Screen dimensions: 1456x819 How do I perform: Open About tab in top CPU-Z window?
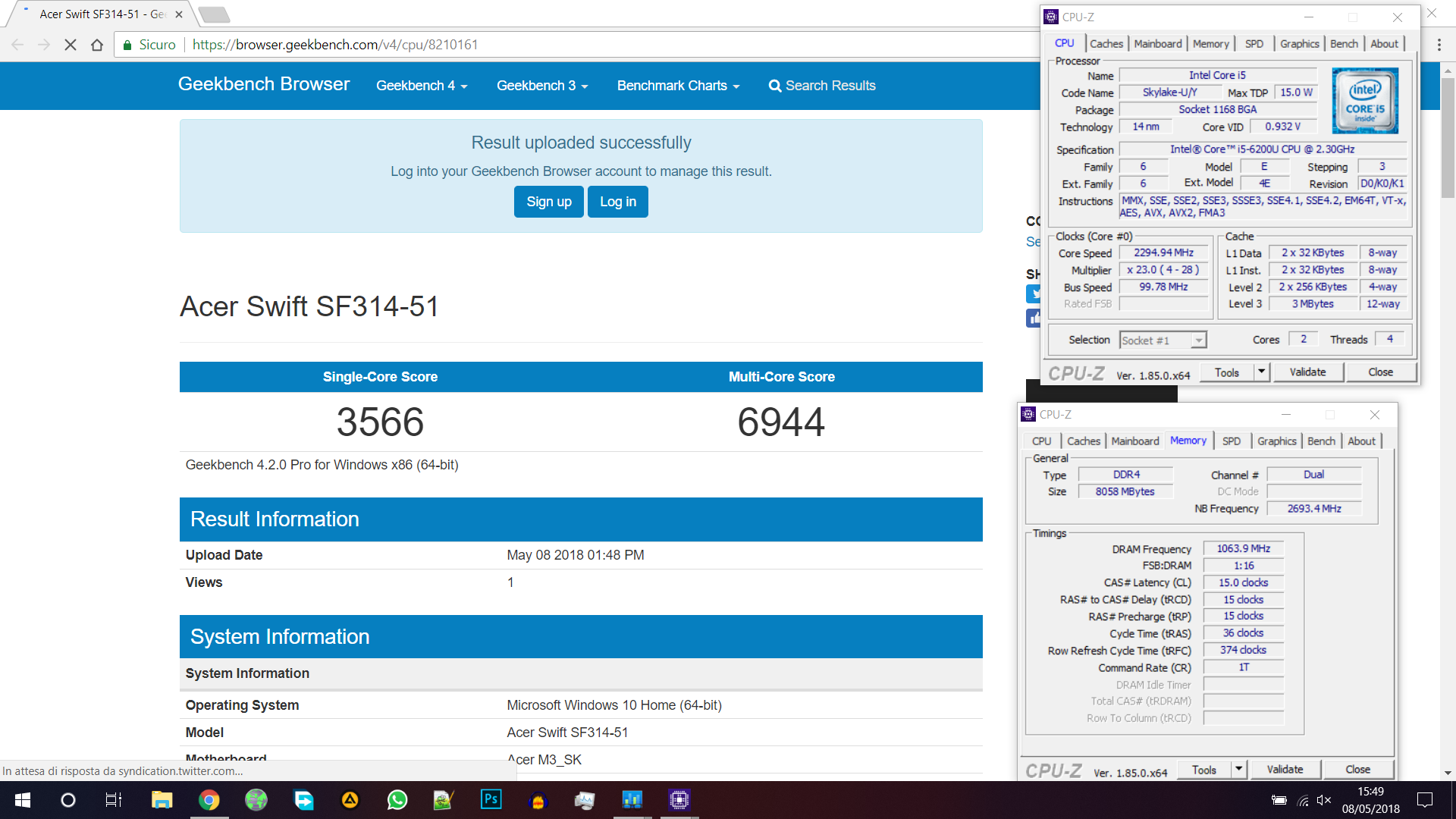click(1385, 44)
